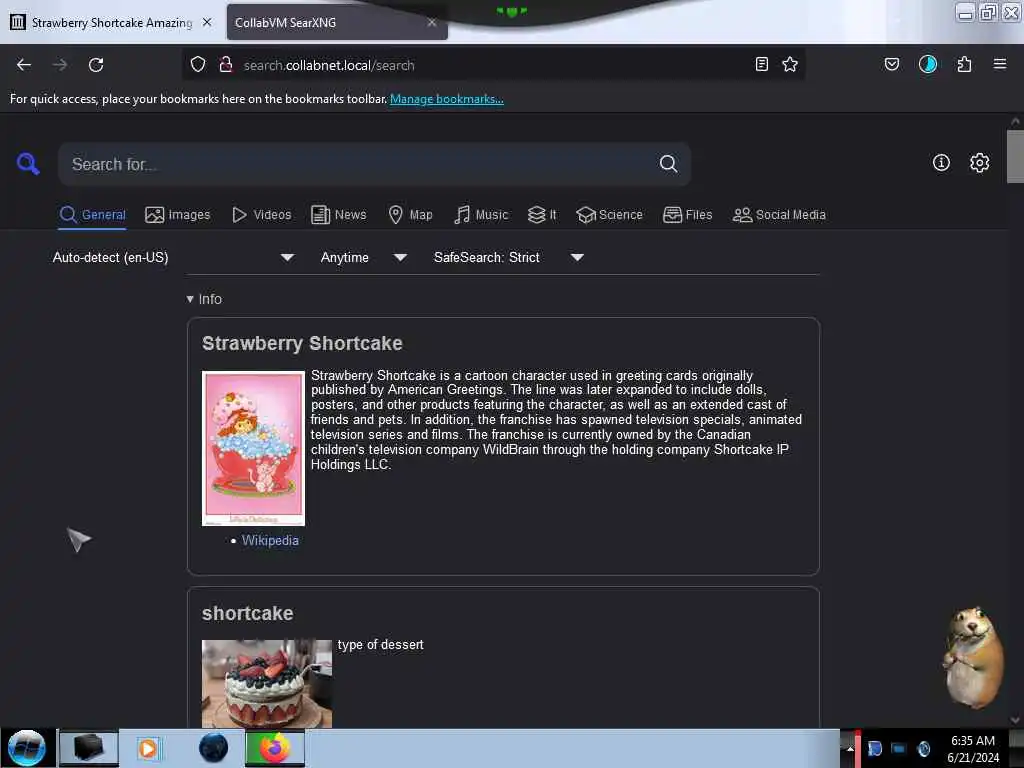Switch to the Social Media category

[x=778, y=214]
